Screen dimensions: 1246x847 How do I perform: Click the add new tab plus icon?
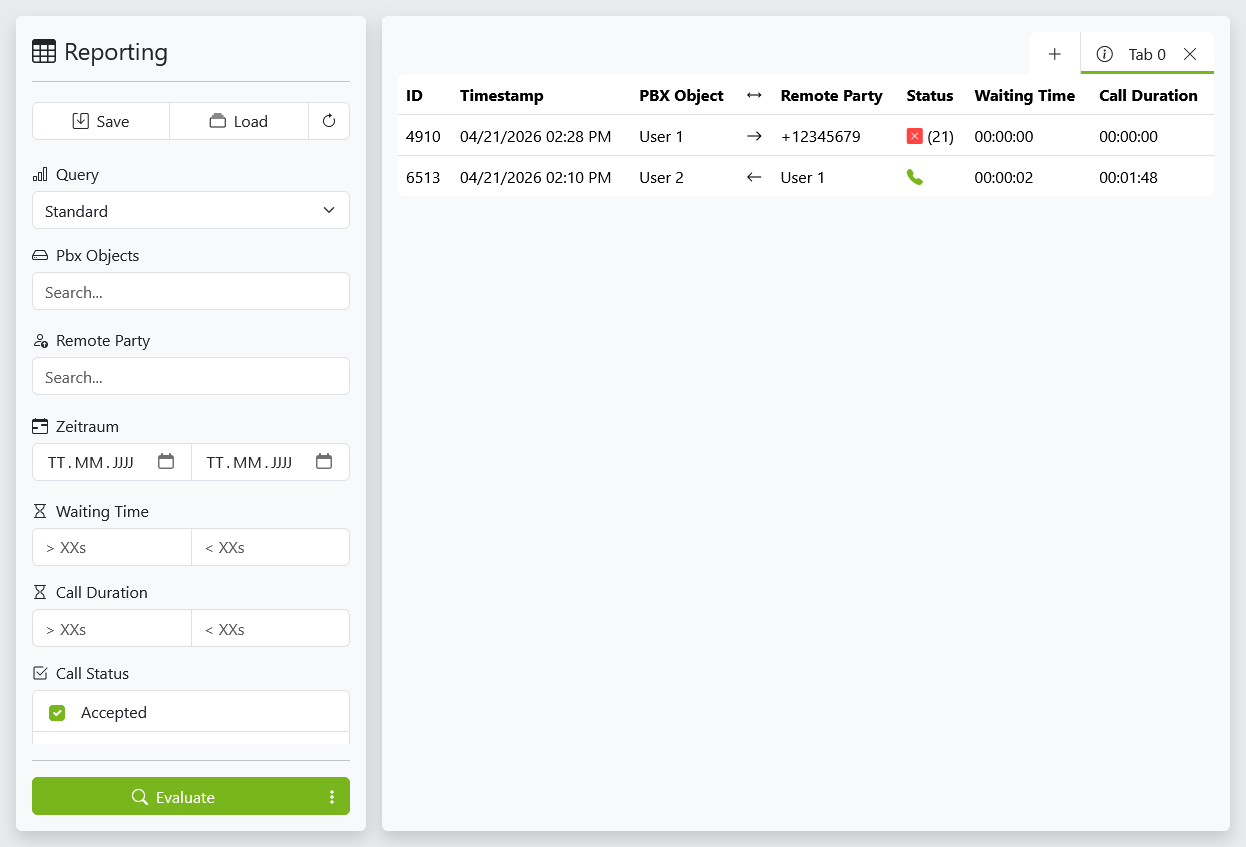point(1054,54)
